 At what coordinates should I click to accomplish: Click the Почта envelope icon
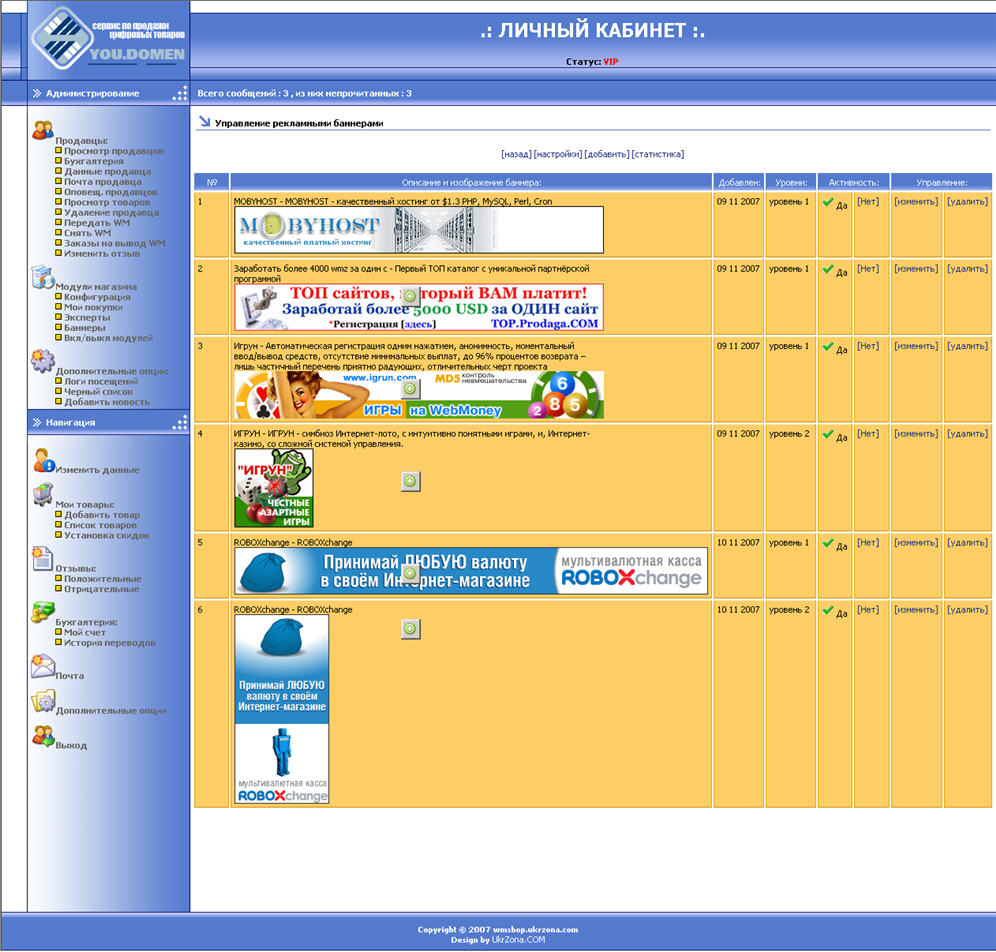pos(43,666)
